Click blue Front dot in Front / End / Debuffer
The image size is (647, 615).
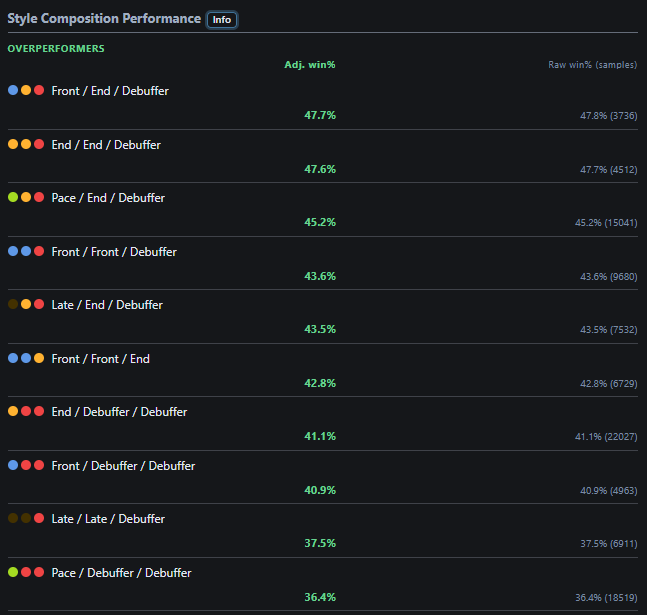tap(13, 90)
